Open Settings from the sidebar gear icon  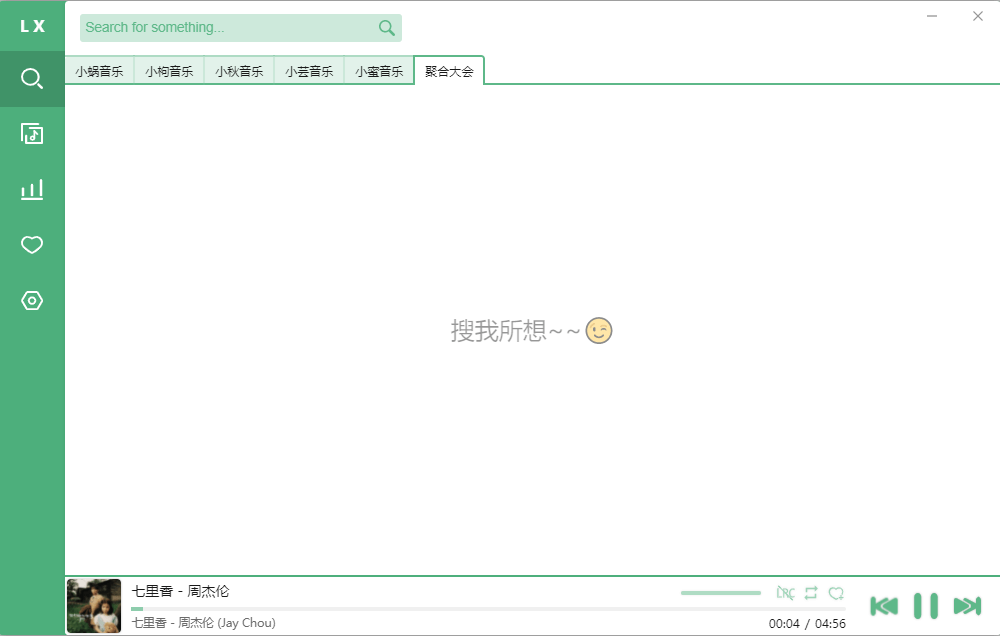pos(31,300)
